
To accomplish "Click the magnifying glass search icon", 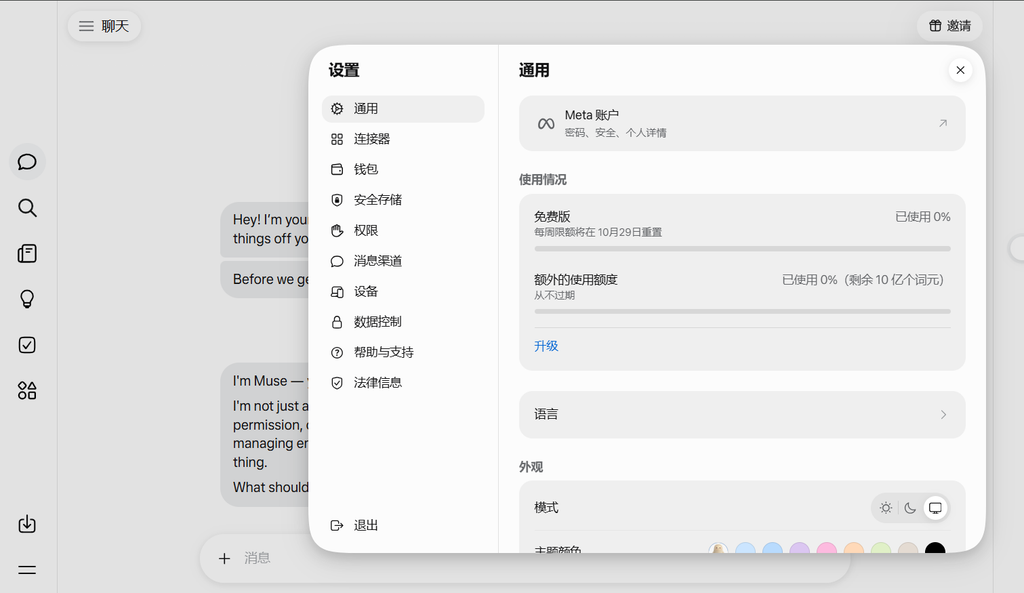I will tap(27, 208).
